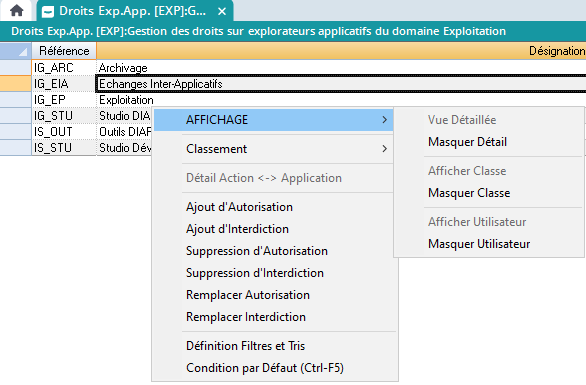Click the Outils DIAF designation cell
This screenshot has width=586, height=385.
click(124, 132)
